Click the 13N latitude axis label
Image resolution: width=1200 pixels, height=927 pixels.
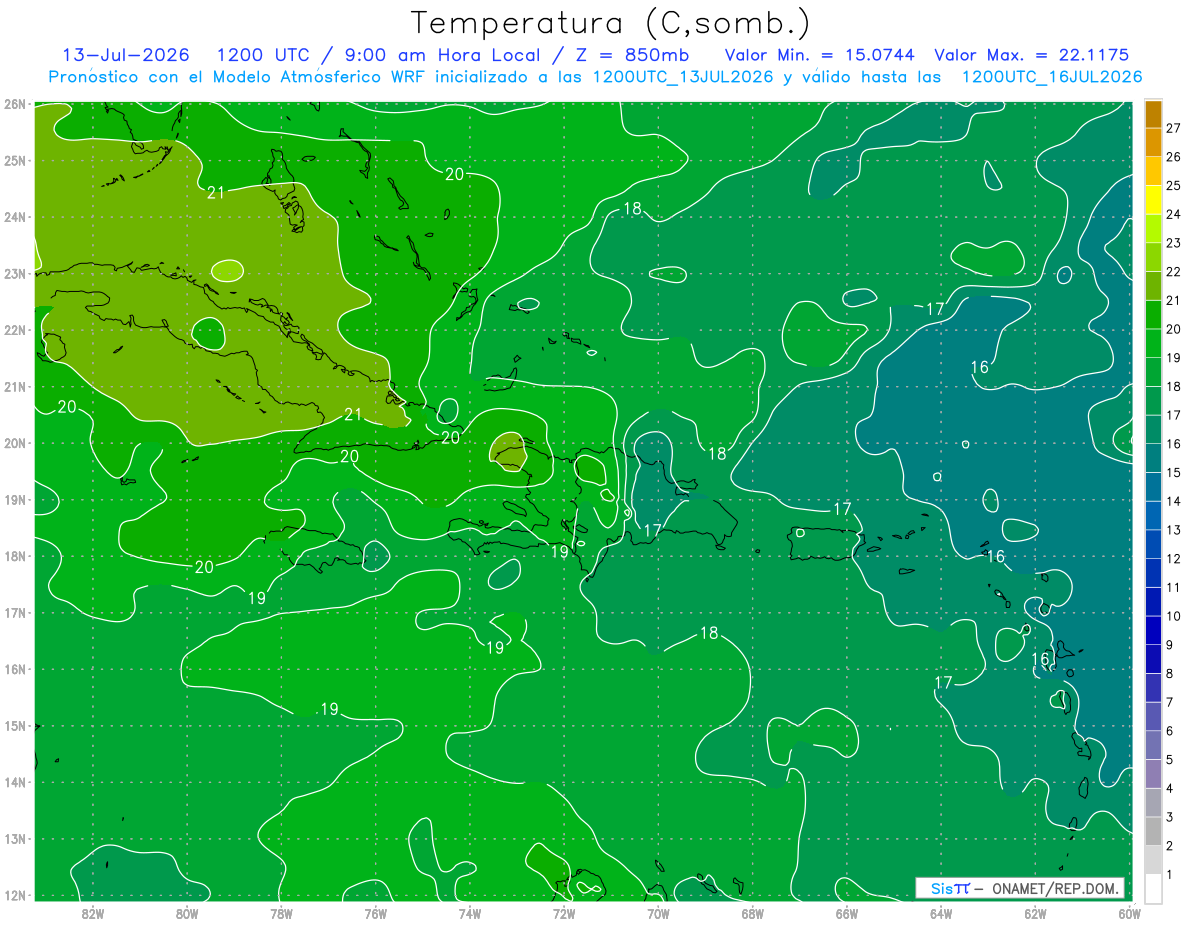(x=14, y=838)
